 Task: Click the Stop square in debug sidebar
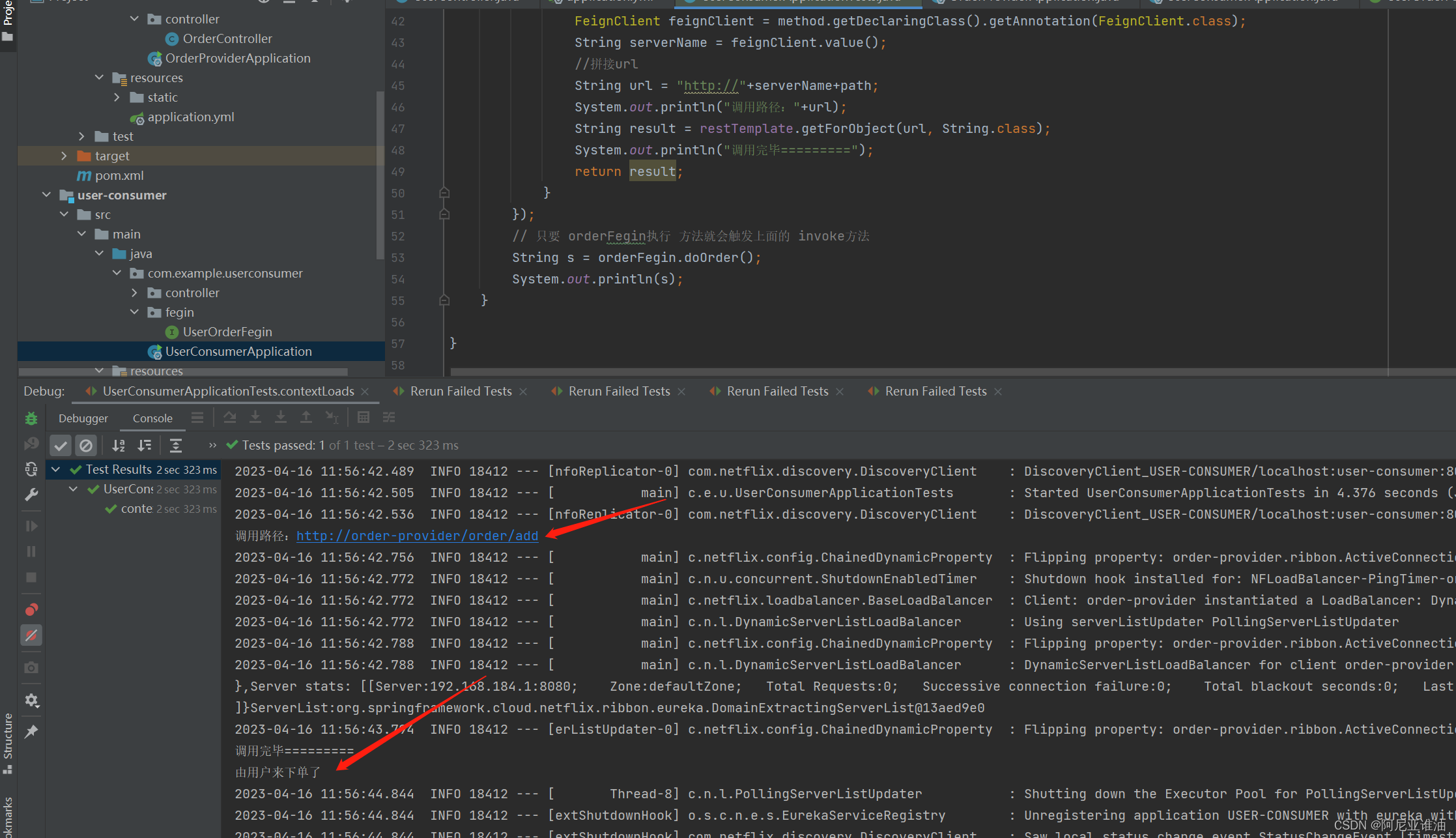click(x=31, y=578)
